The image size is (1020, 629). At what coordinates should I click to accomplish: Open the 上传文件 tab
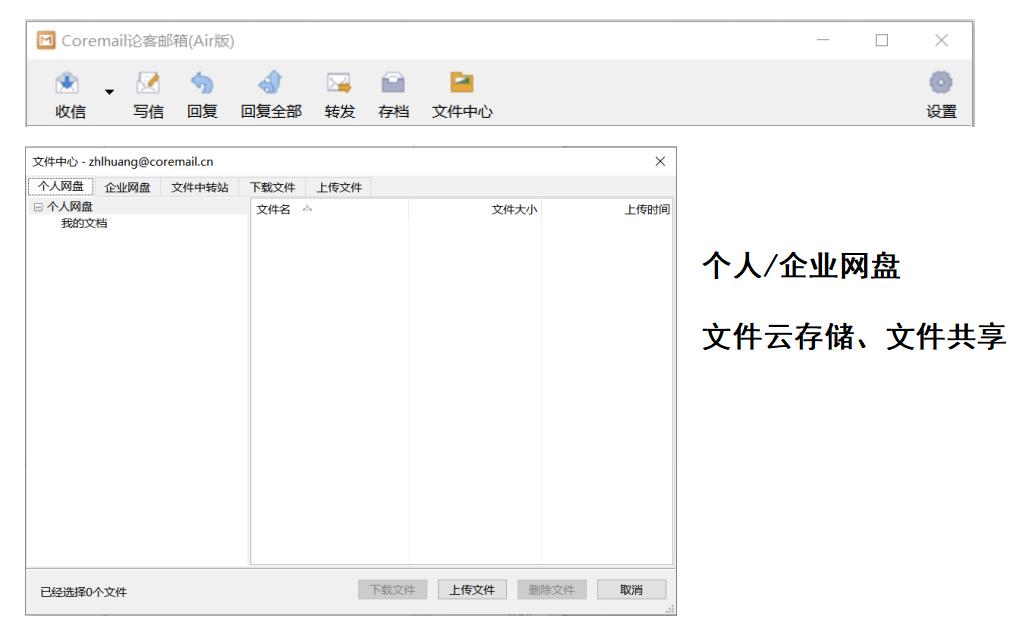(x=339, y=187)
